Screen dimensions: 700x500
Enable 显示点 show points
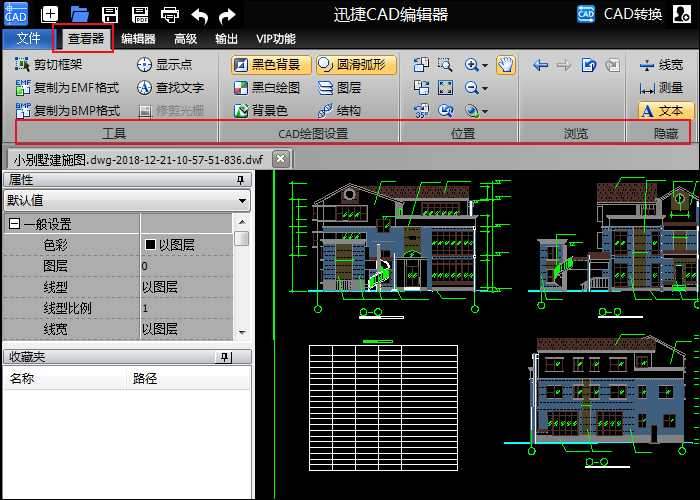[164, 65]
